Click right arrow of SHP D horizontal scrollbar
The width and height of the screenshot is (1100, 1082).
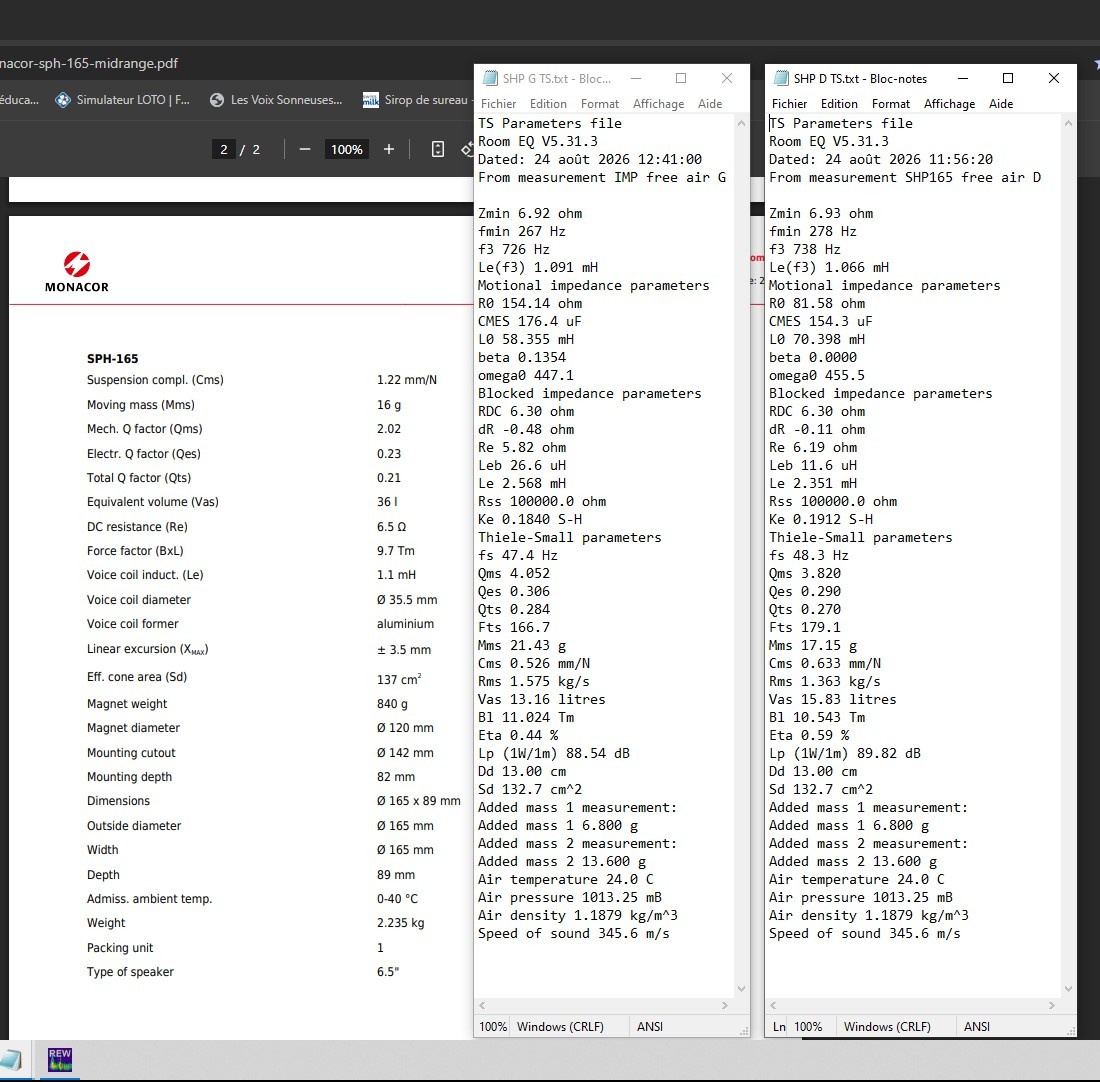pyautogui.click(x=1051, y=1006)
